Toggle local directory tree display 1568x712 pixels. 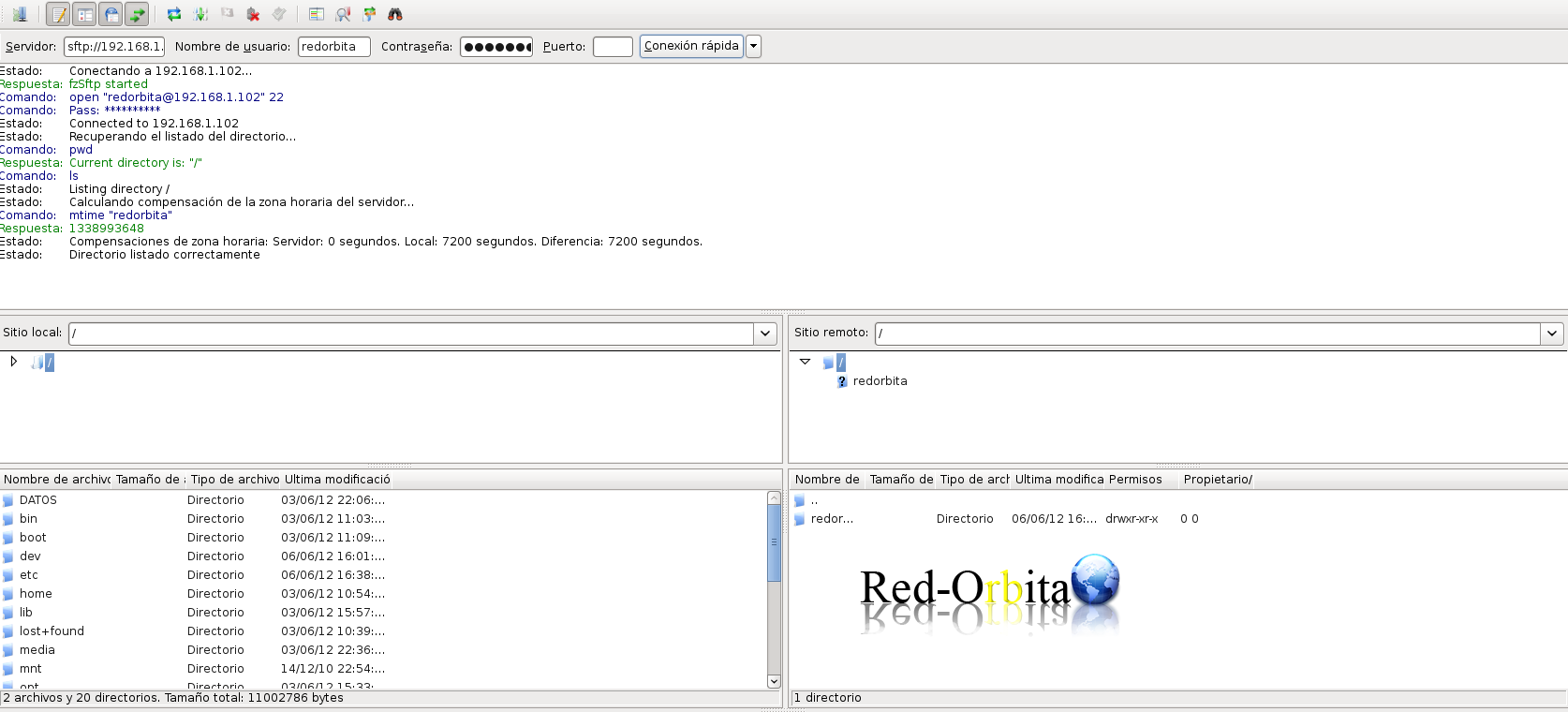tap(84, 14)
